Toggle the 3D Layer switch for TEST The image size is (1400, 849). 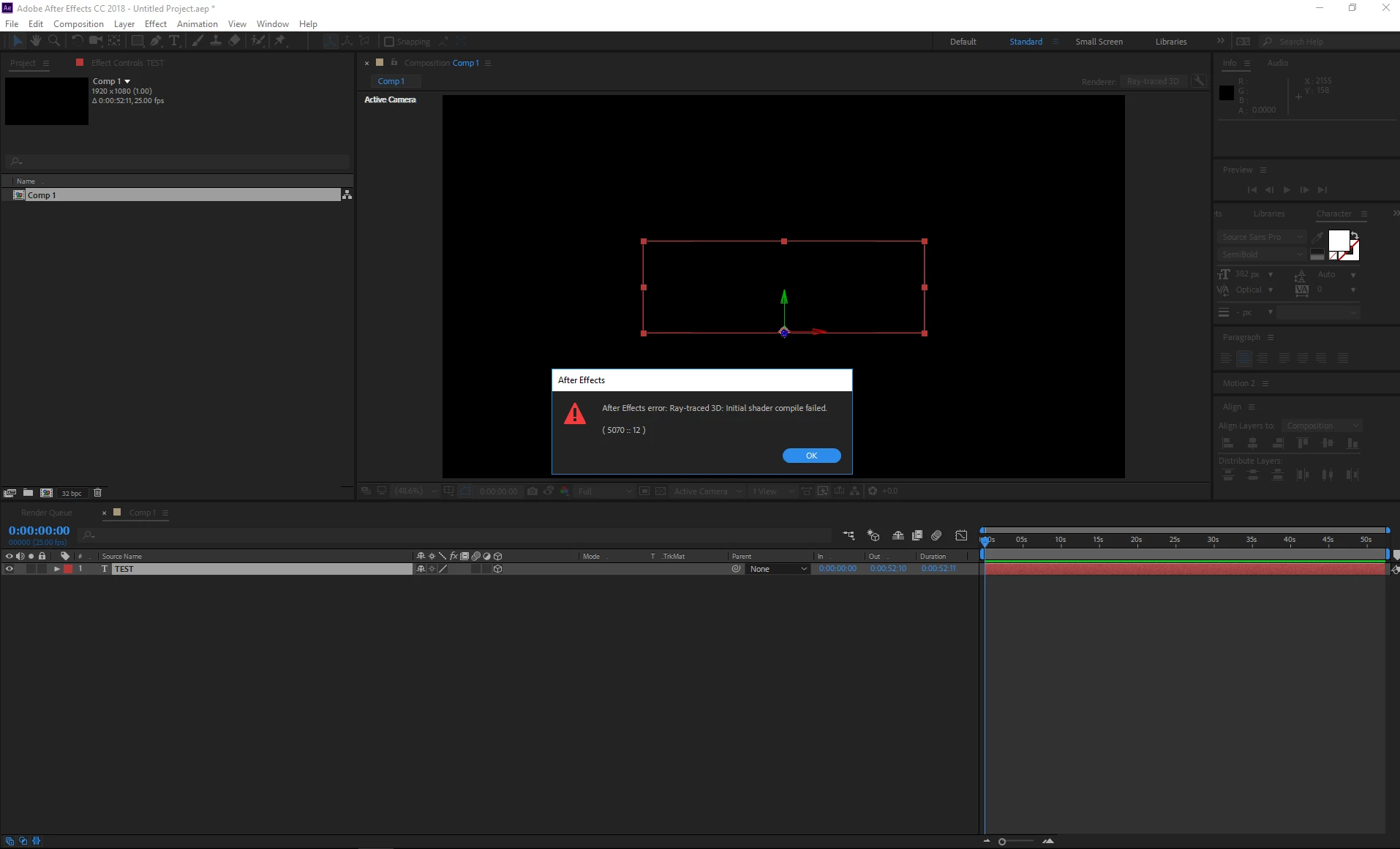coord(497,569)
